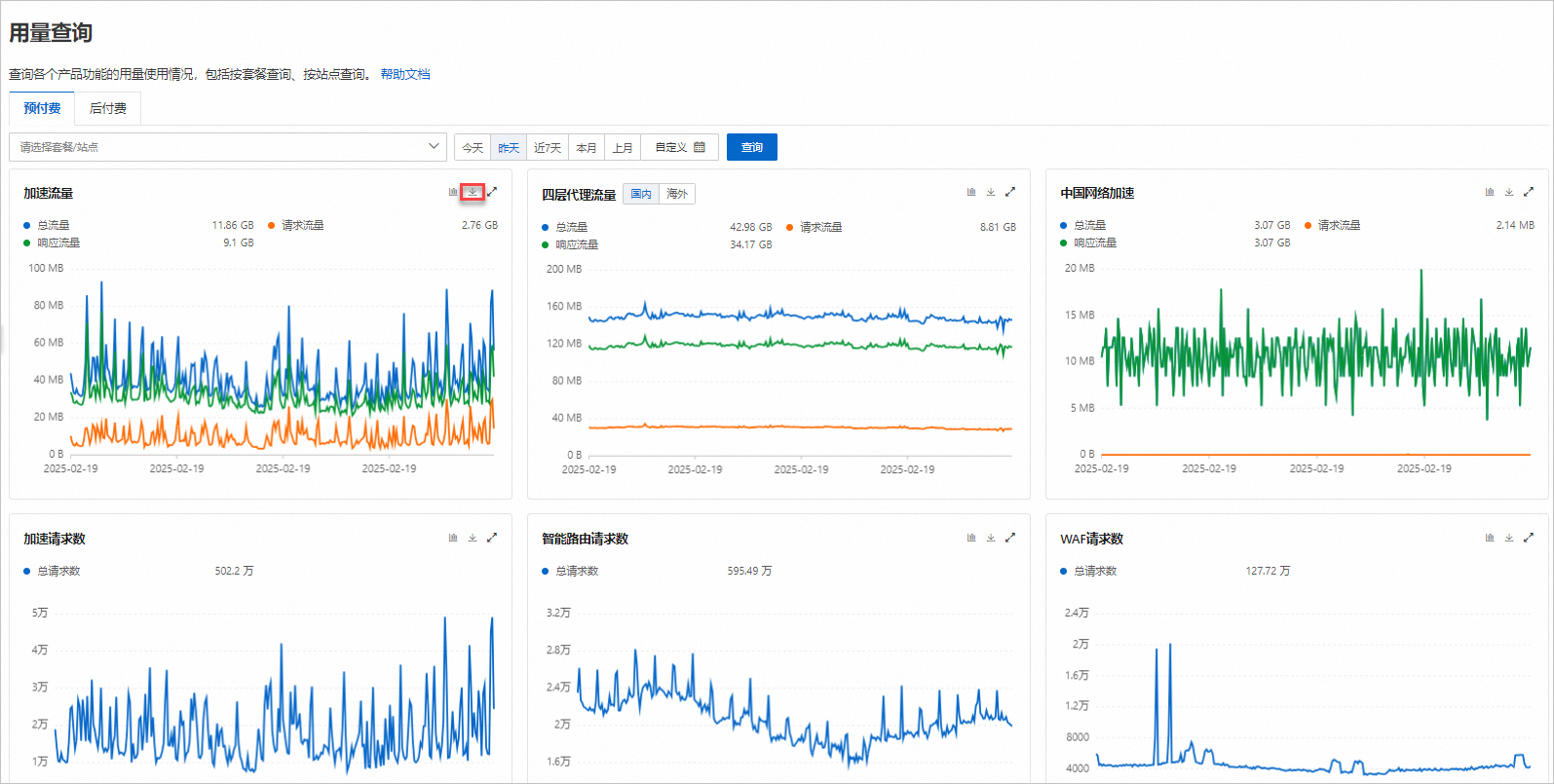Viewport: 1554px width, 784px height.
Task: Toggle 响应流量 series in 四层代理流量 legend
Action: tap(570, 244)
